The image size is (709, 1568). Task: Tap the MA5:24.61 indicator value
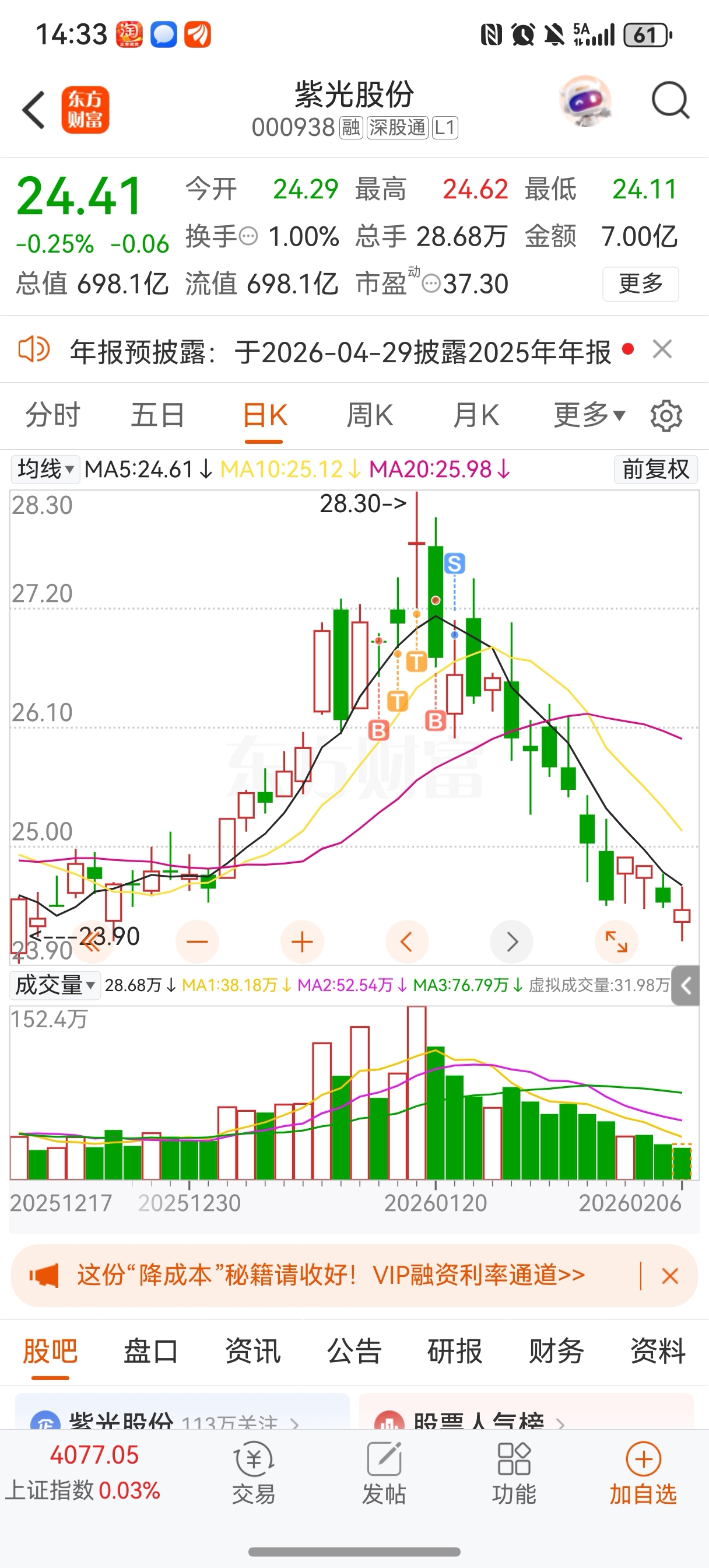148,470
